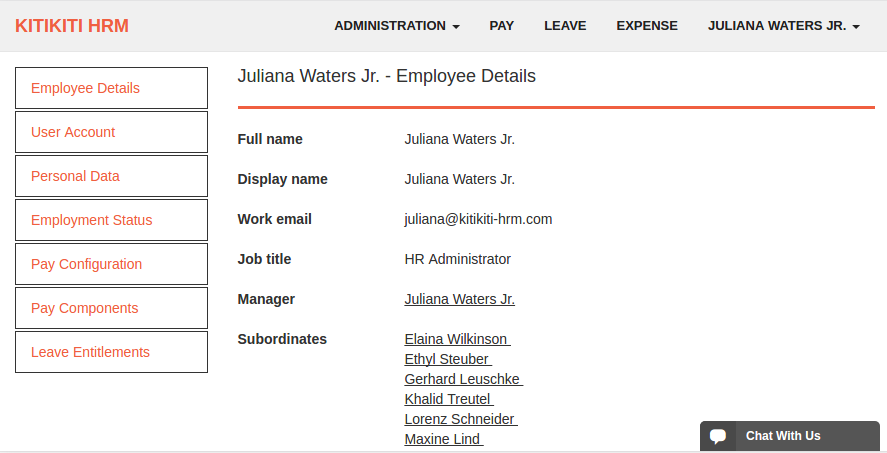The width and height of the screenshot is (887, 453).
Task: Go to the Pay Components section
Action: click(x=111, y=308)
